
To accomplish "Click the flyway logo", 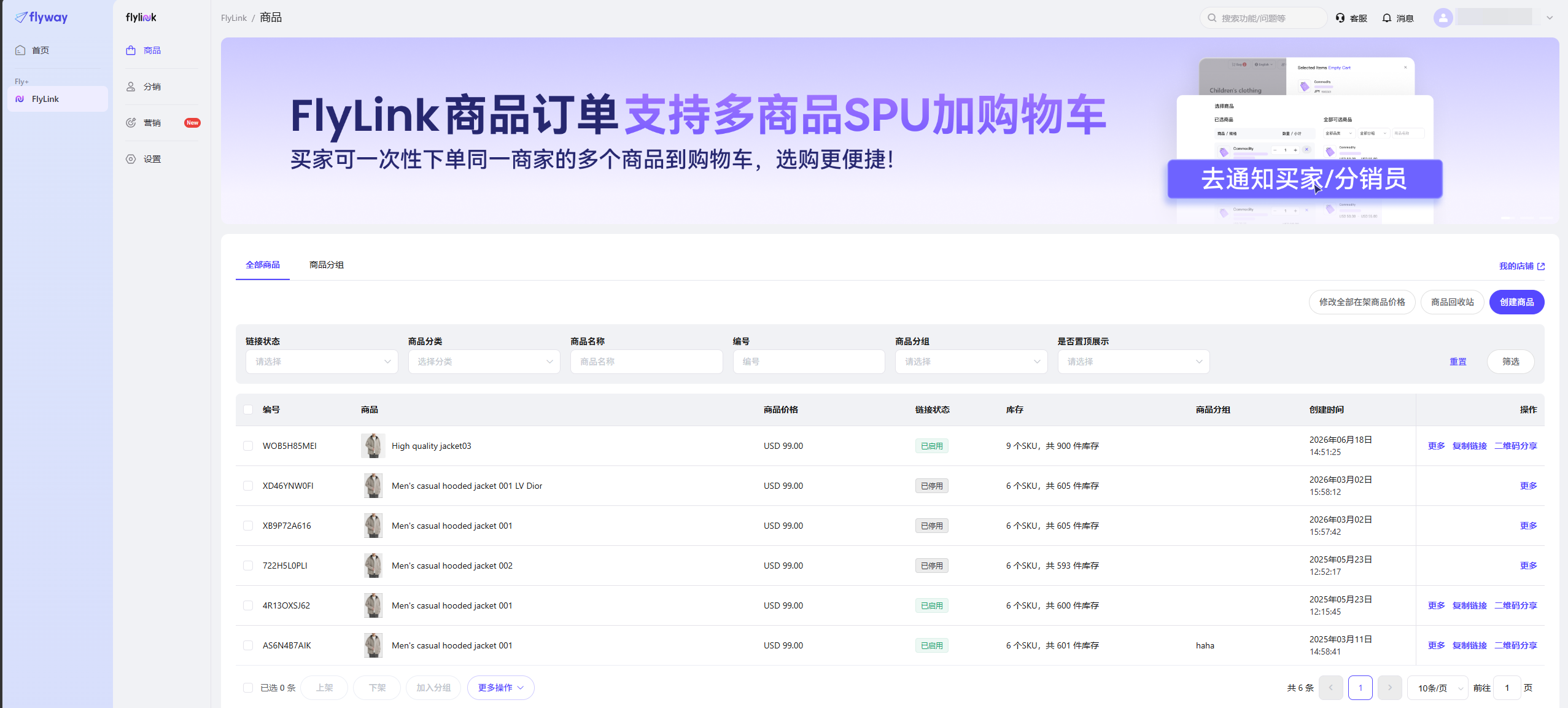I will 41,17.
